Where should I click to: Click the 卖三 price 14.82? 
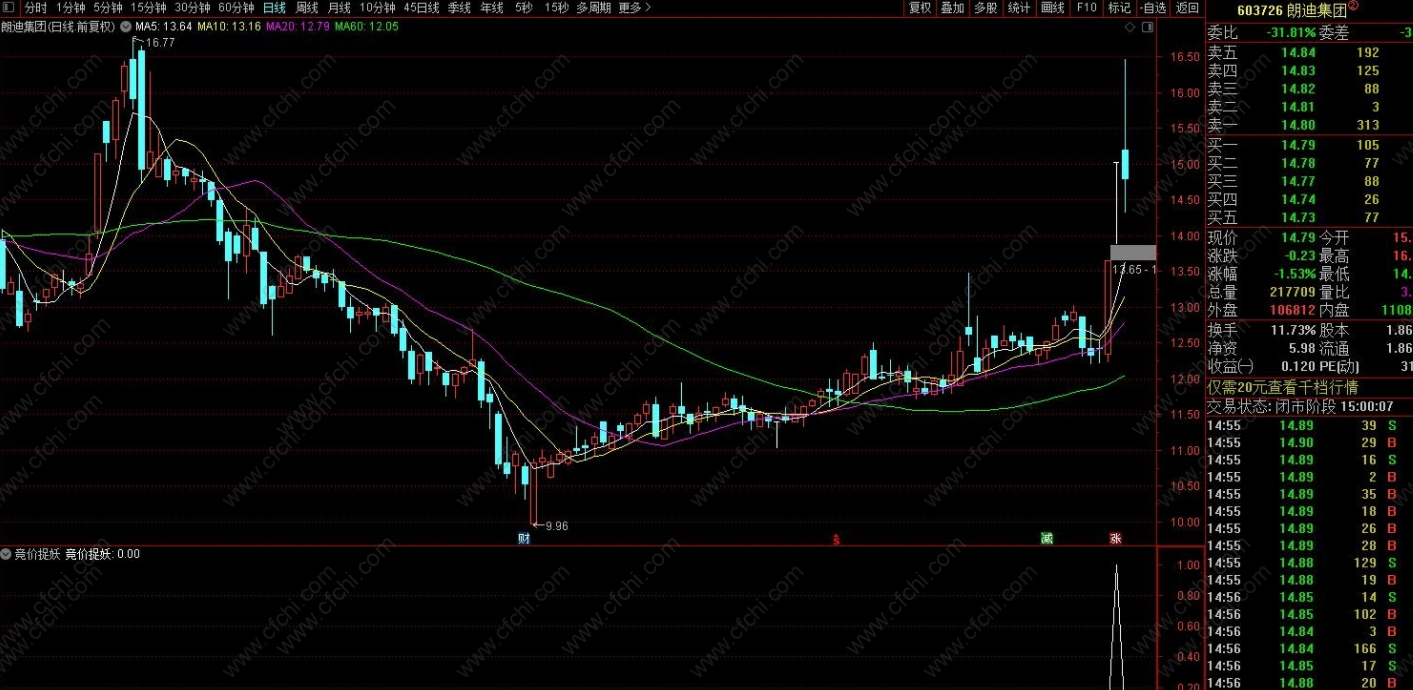(x=1297, y=88)
